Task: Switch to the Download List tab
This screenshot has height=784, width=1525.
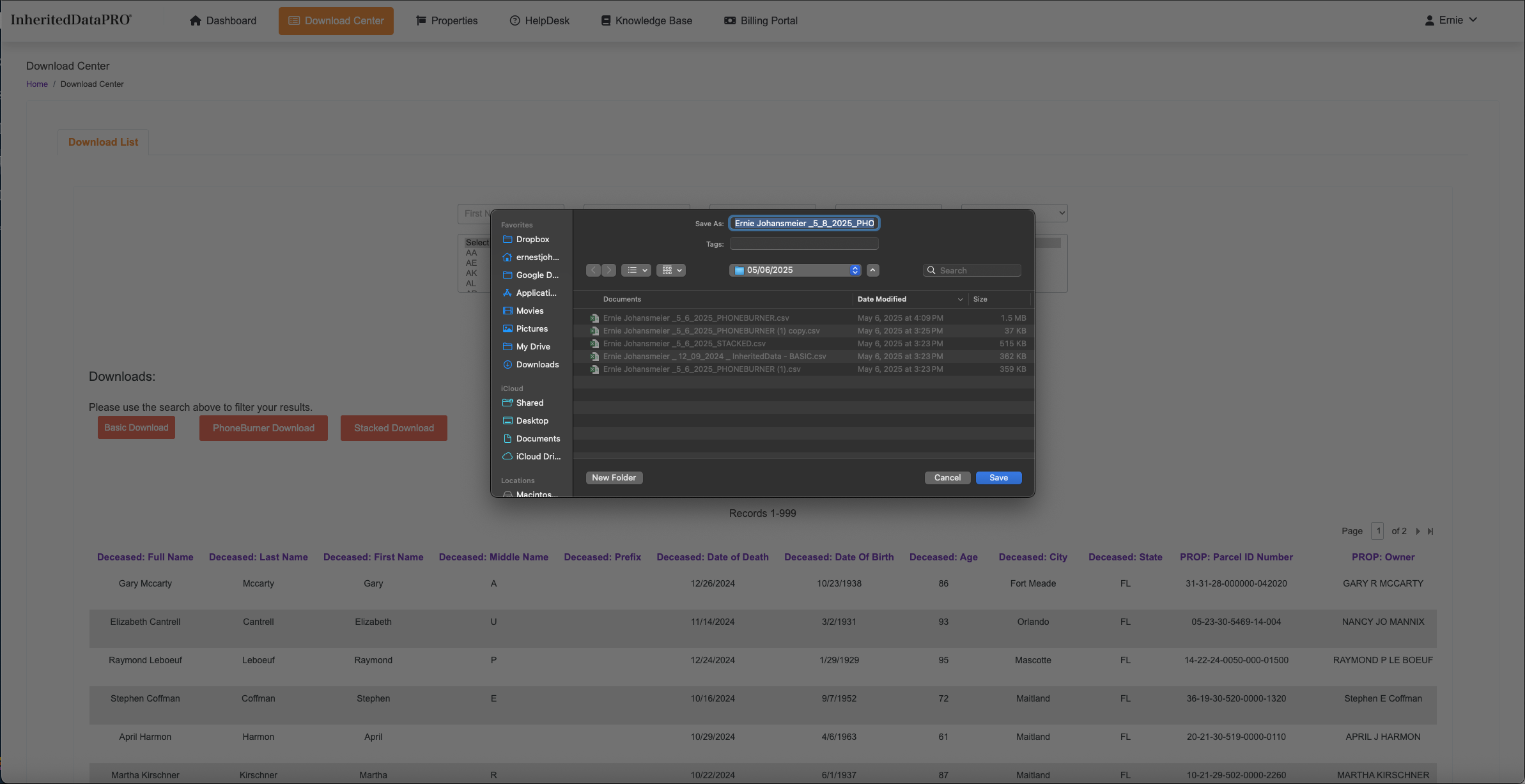Action: (103, 142)
